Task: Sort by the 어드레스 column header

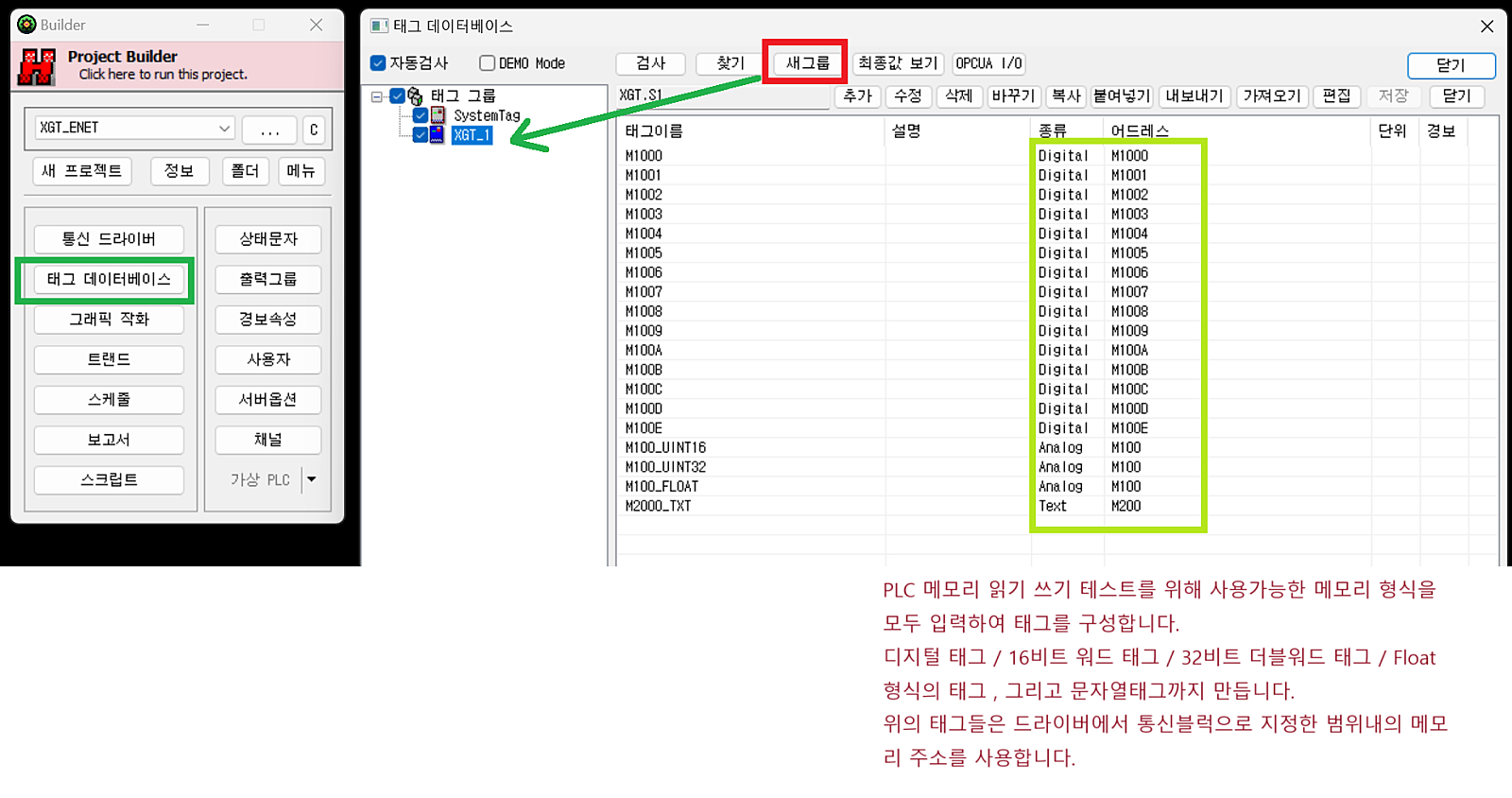Action: (1236, 131)
